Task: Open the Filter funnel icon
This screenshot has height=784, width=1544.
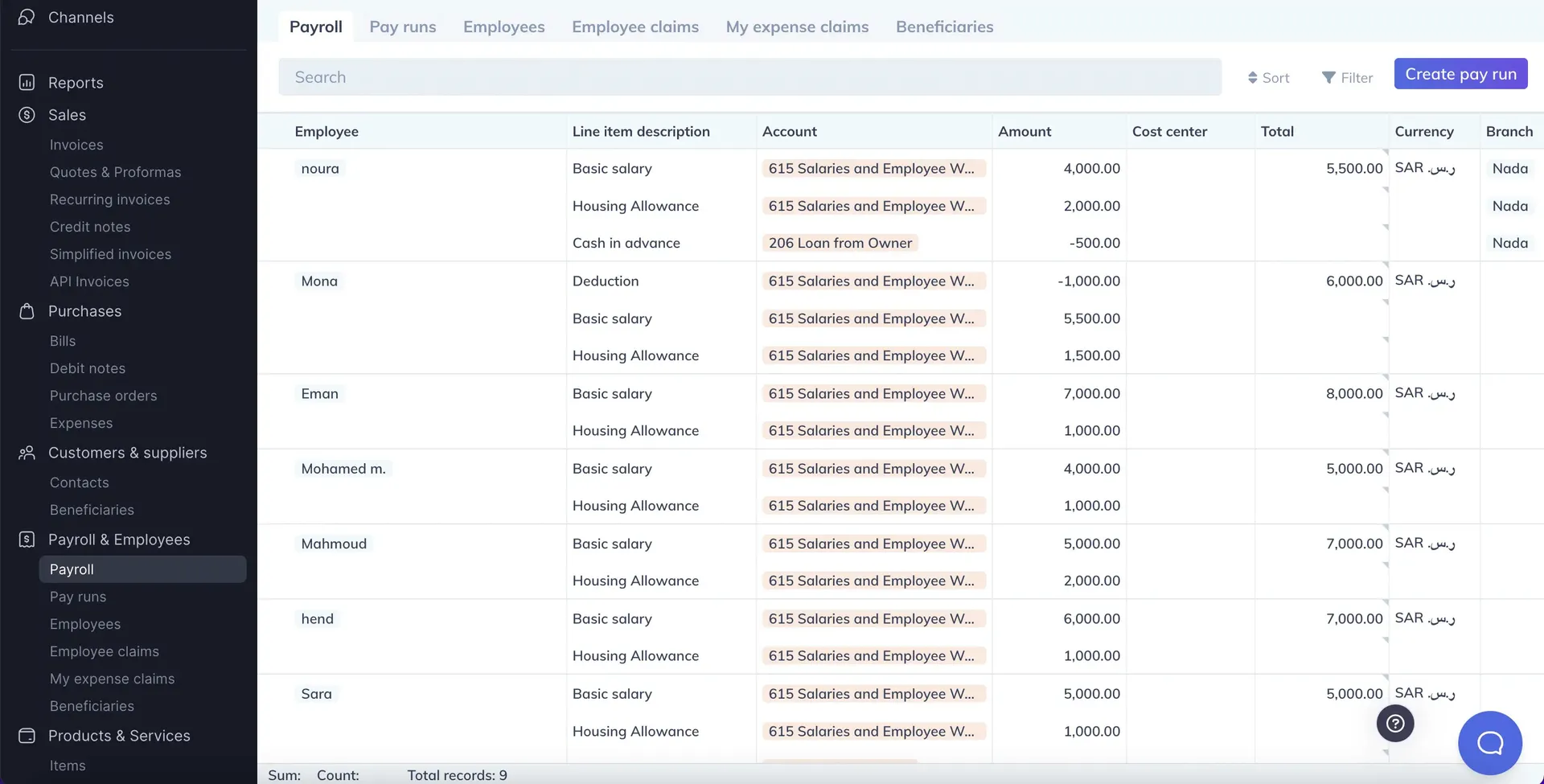Action: pos(1329,77)
